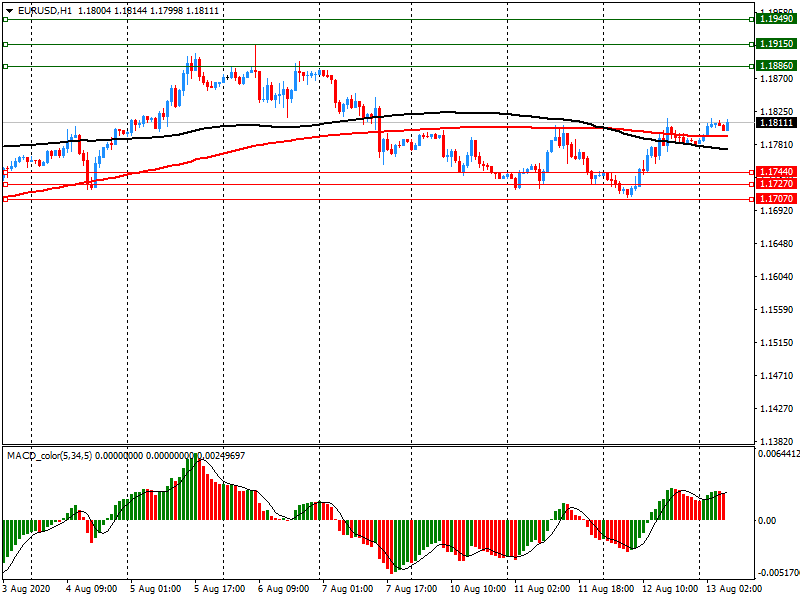This screenshot has height=600, width=800.
Task: Click the 10 Aug 10:00 time label
Action: (478, 589)
